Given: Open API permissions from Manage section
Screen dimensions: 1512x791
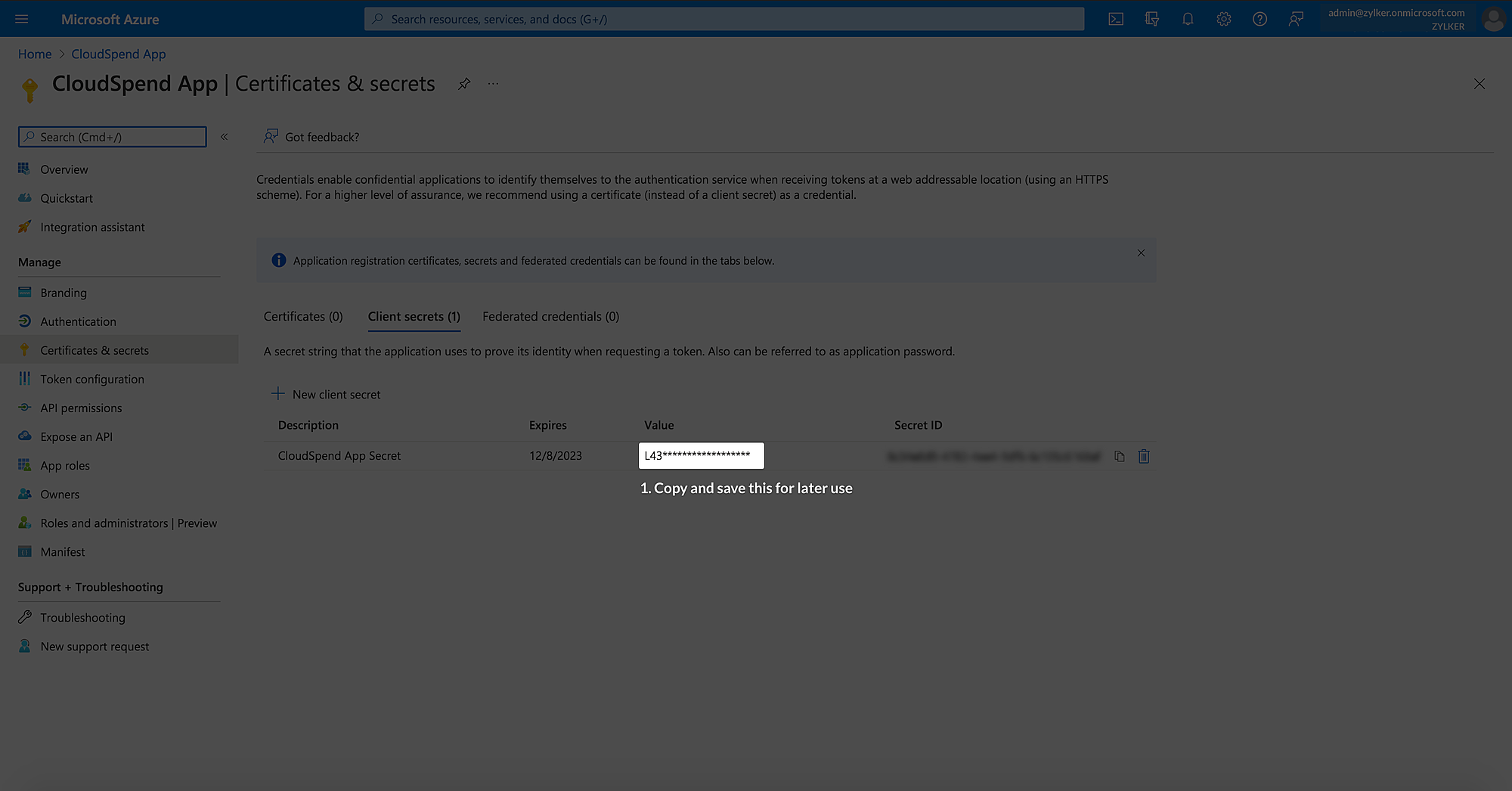Looking at the screenshot, I should [81, 408].
